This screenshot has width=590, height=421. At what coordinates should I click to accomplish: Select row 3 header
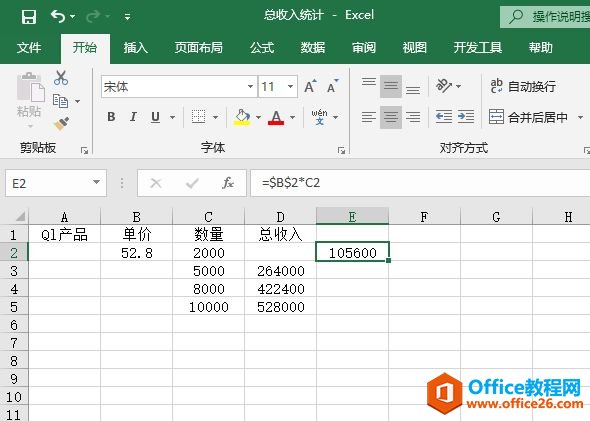pos(14,271)
